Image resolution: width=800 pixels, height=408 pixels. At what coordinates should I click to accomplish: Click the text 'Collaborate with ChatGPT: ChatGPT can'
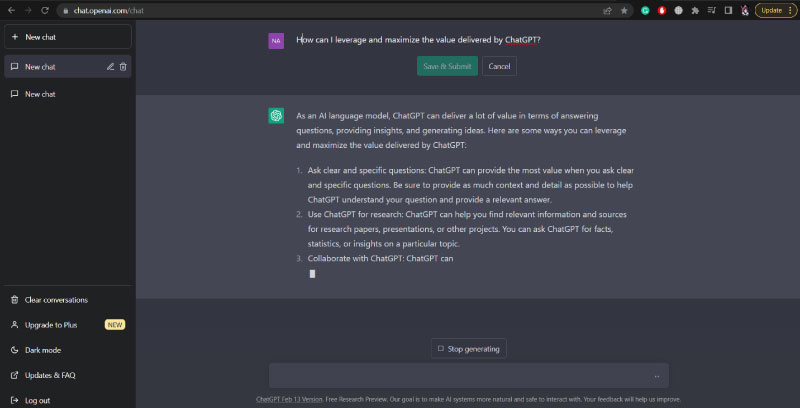(381, 259)
